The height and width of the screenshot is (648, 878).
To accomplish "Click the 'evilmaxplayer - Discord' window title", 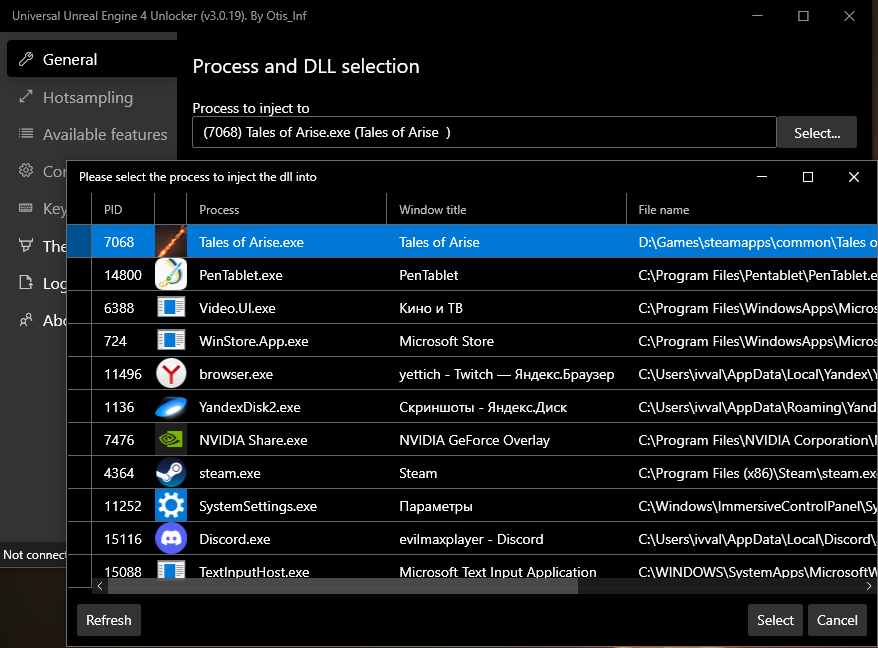I will click(x=471, y=539).
